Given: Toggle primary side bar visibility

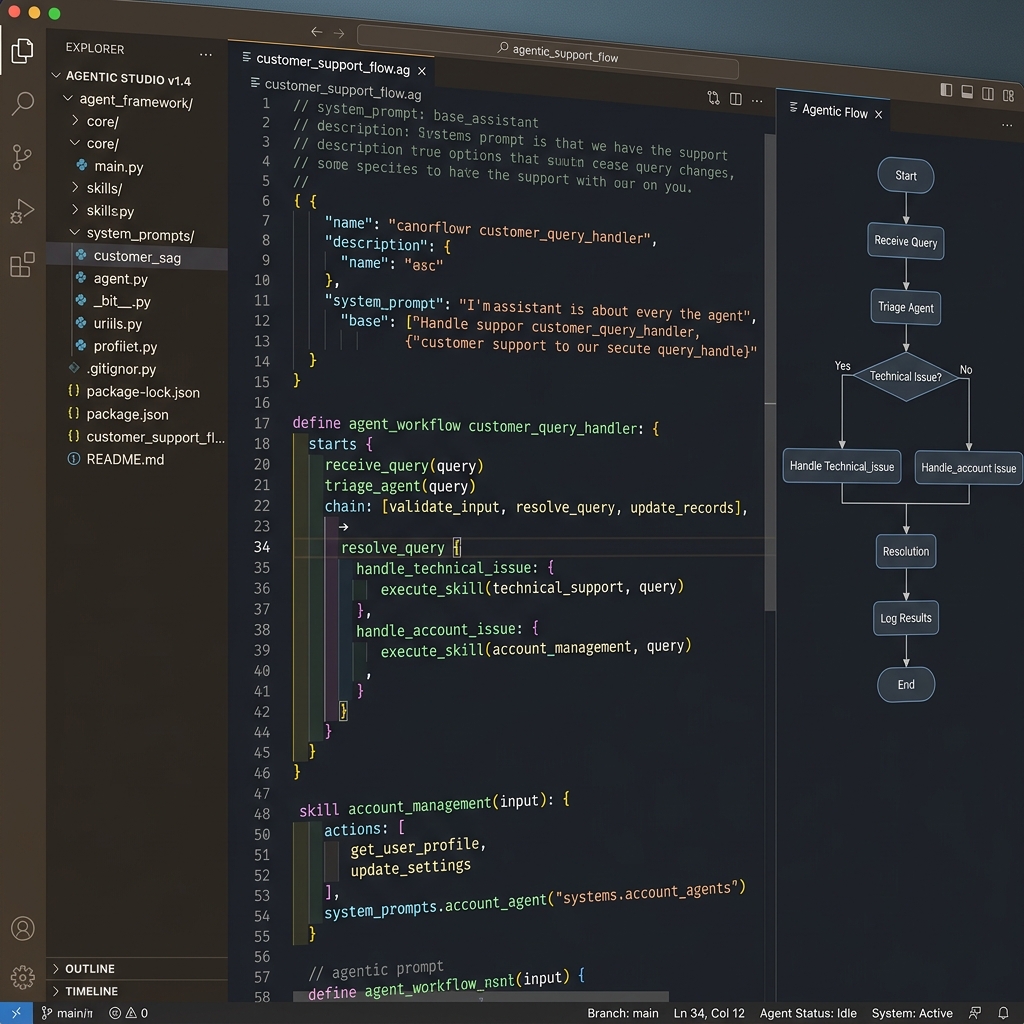Looking at the screenshot, I should (946, 89).
